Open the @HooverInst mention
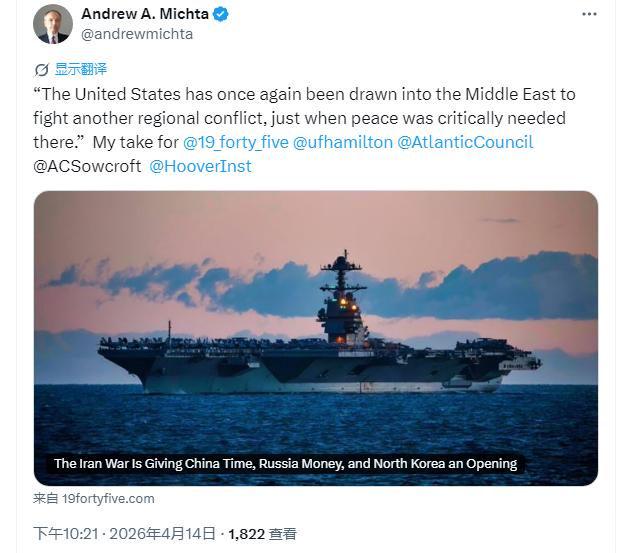619x553 pixels. [200, 166]
